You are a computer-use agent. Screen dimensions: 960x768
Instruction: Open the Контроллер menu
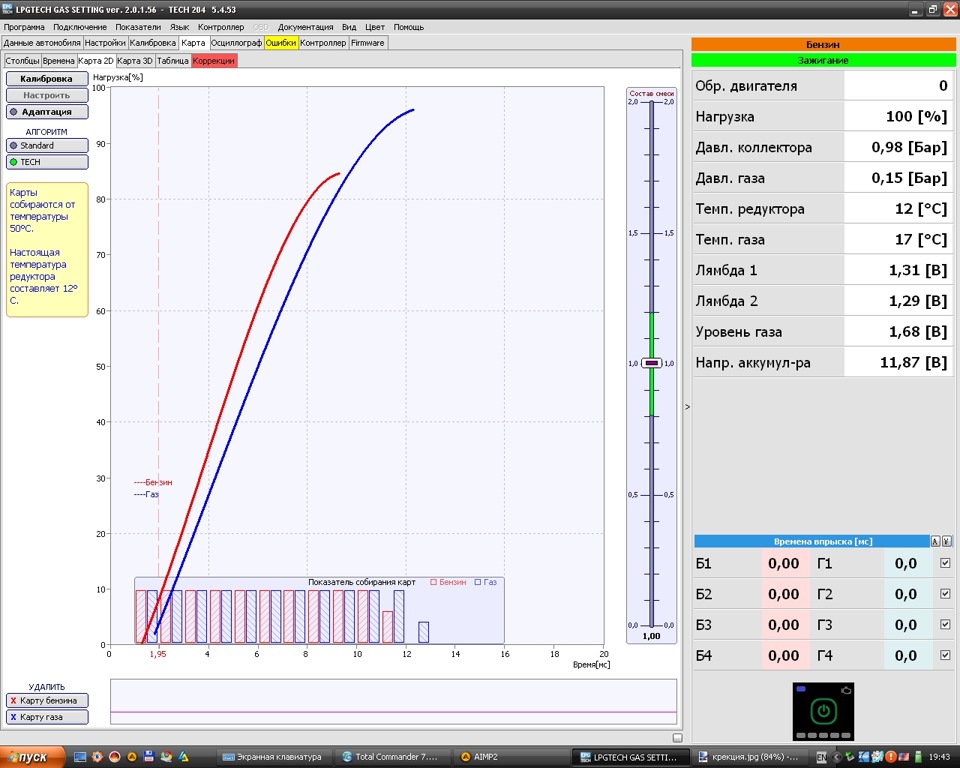[x=220, y=27]
